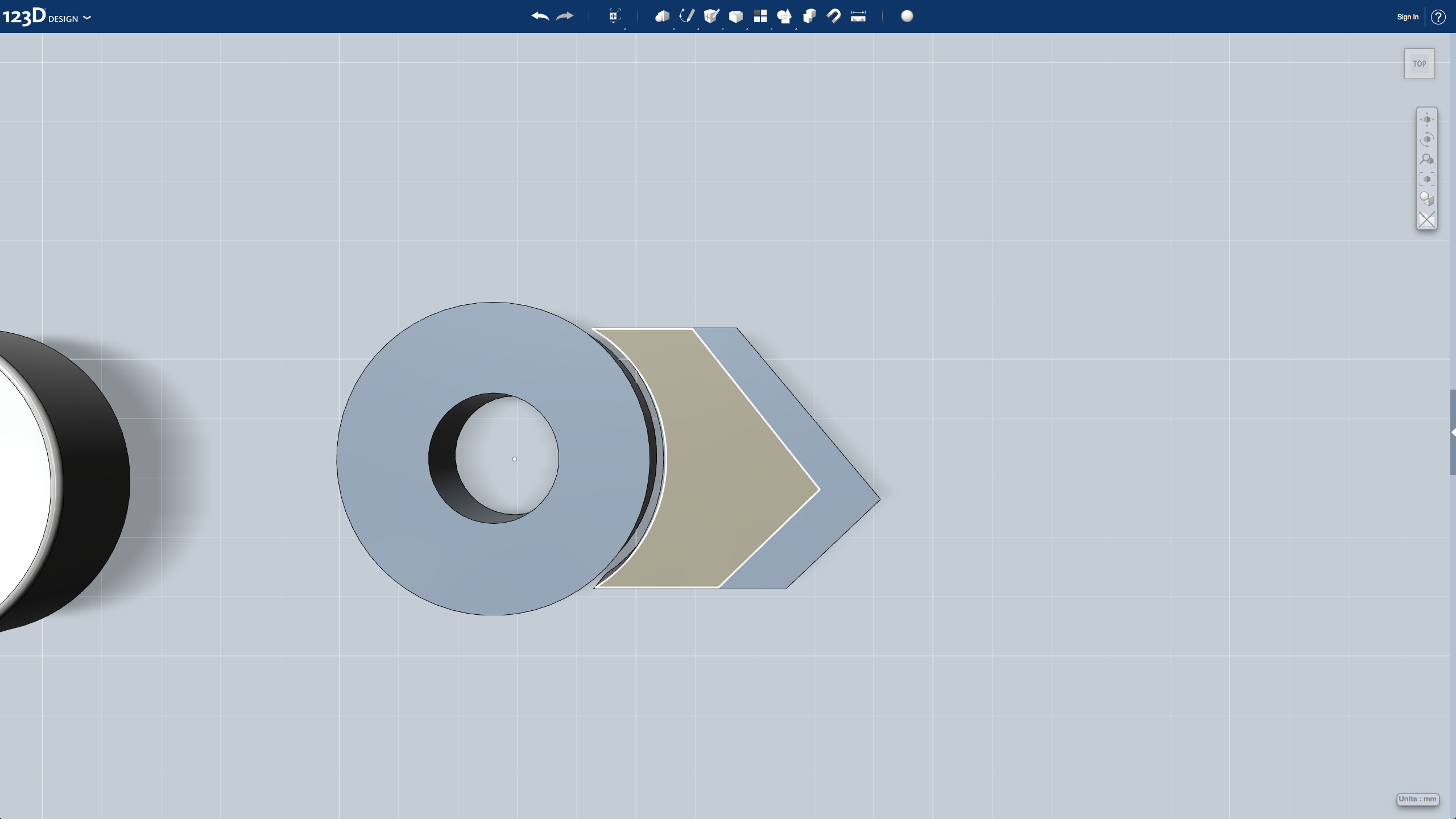Viewport: 1456px width, 819px height.
Task: Redo the last action
Action: click(564, 16)
